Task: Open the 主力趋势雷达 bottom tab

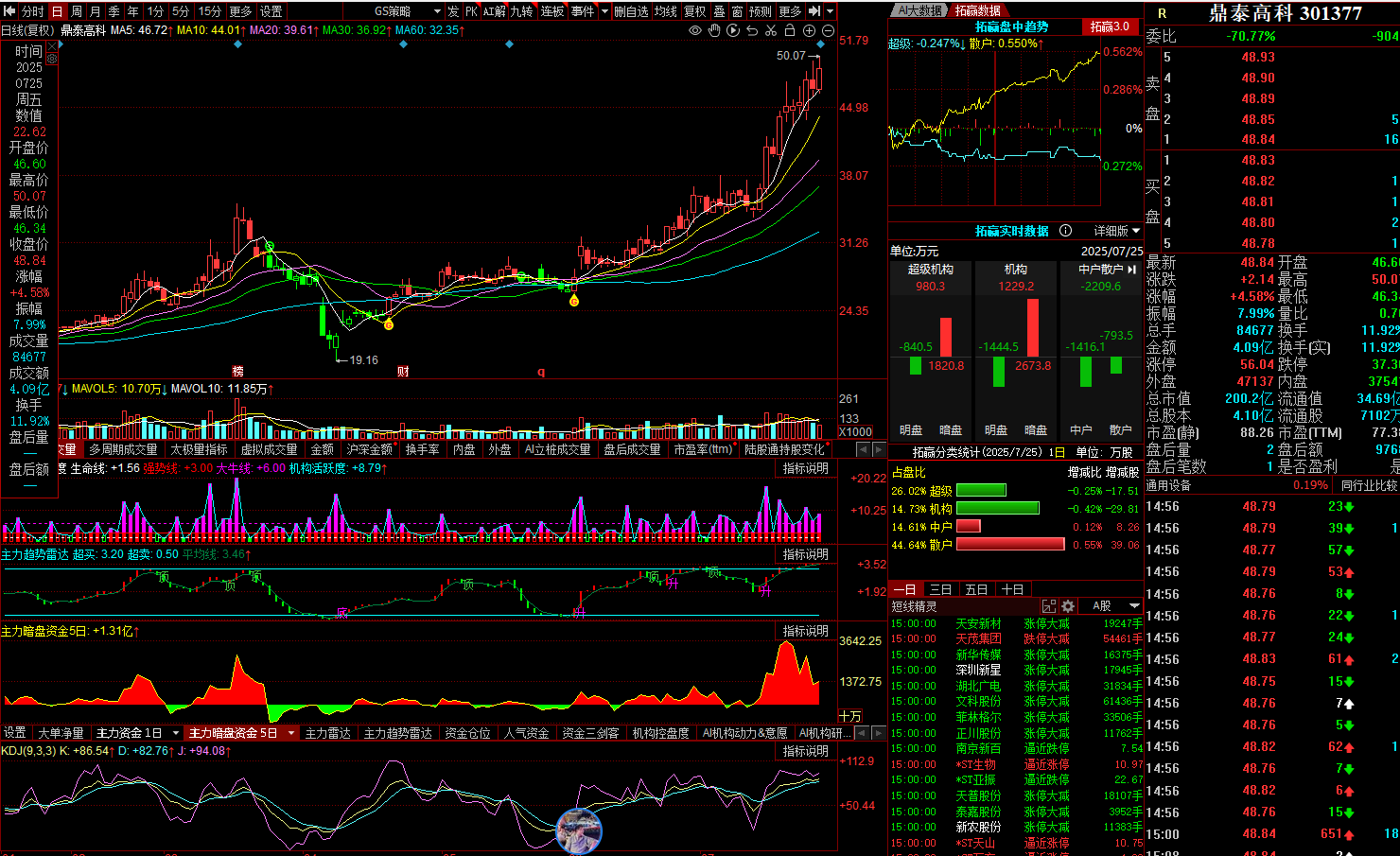Action: coord(397,733)
